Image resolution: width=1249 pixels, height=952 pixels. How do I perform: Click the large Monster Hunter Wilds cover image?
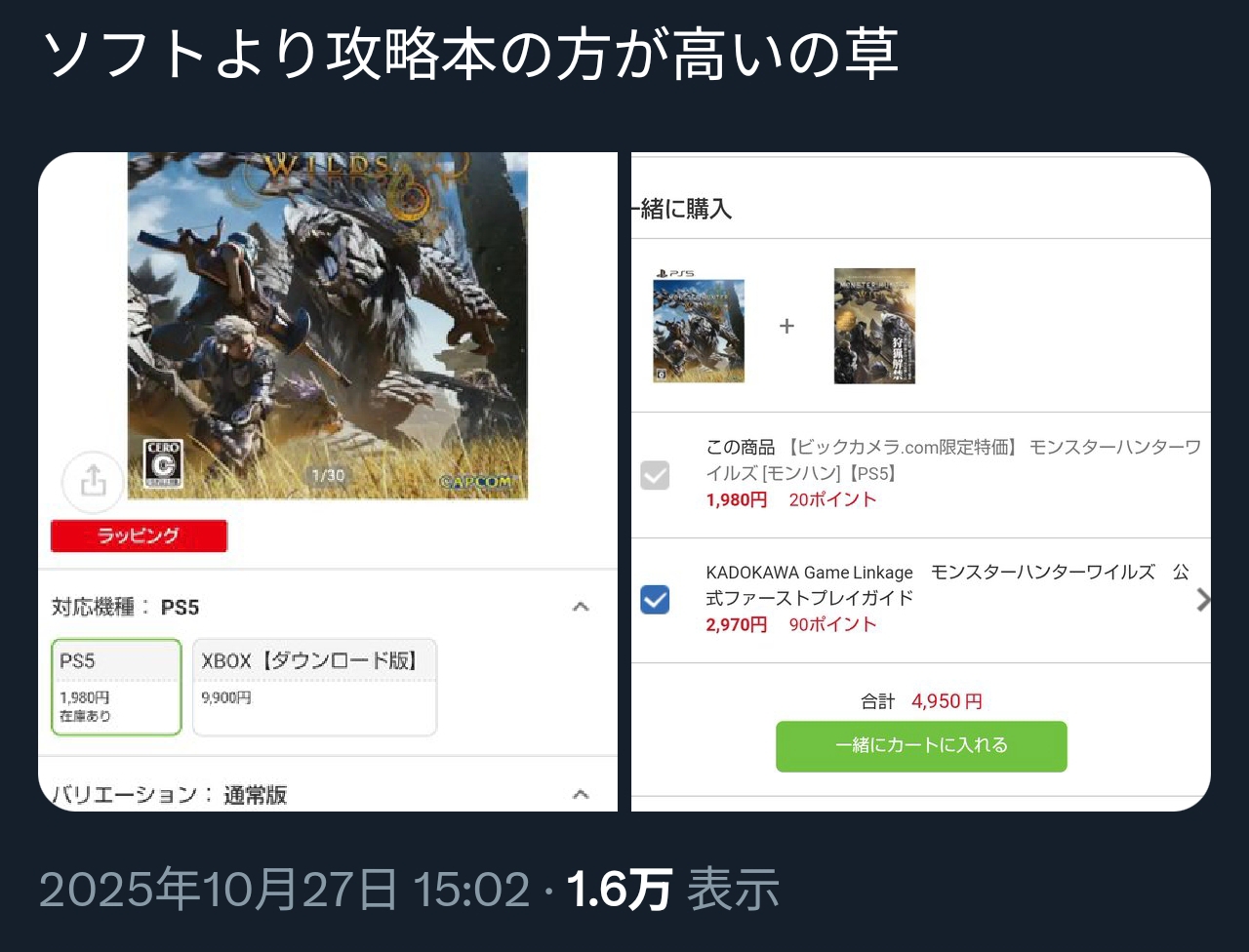click(327, 326)
